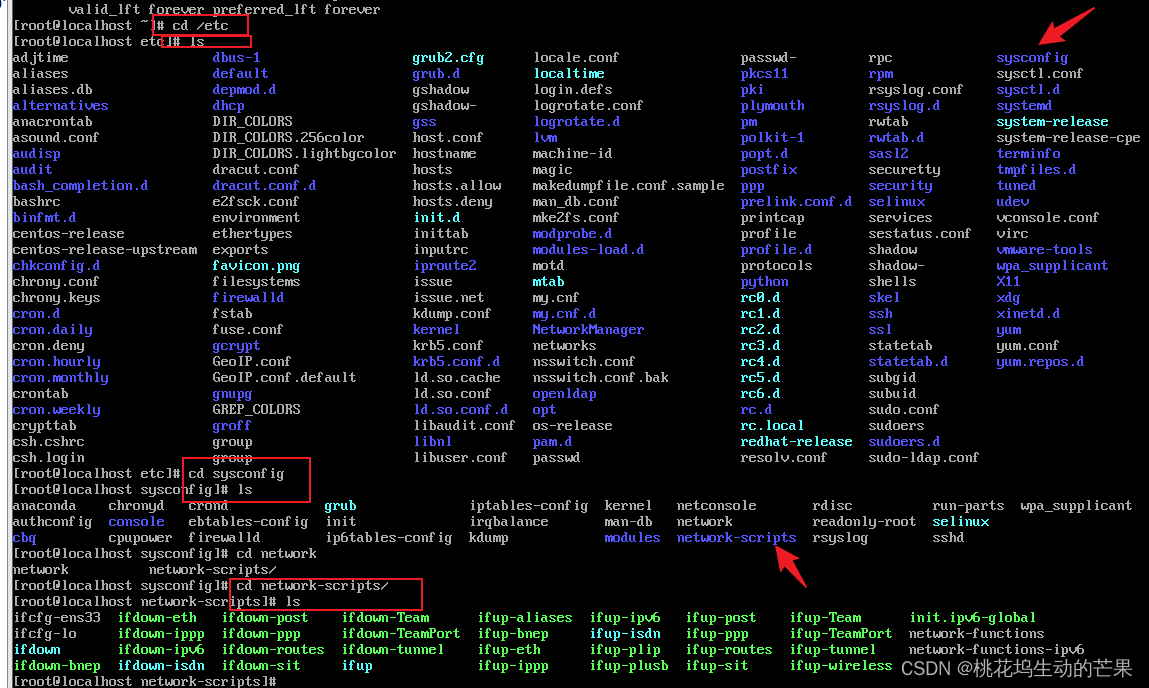
Task: Select the "yum.repos.d" directory name
Action: pyautogui.click(x=1041, y=362)
